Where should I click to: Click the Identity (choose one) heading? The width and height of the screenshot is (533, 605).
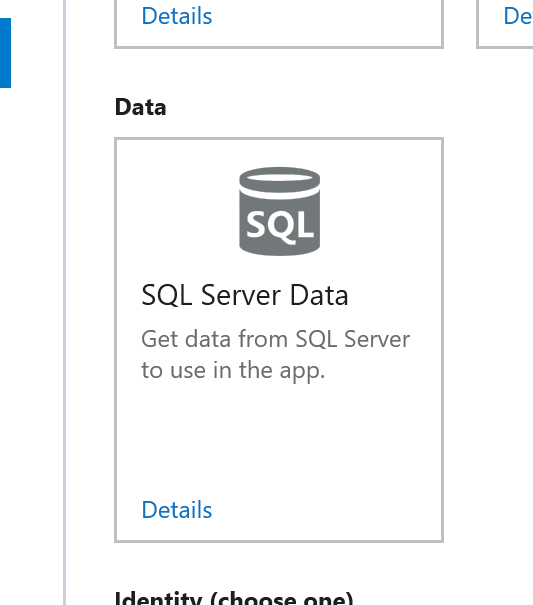[x=234, y=597]
